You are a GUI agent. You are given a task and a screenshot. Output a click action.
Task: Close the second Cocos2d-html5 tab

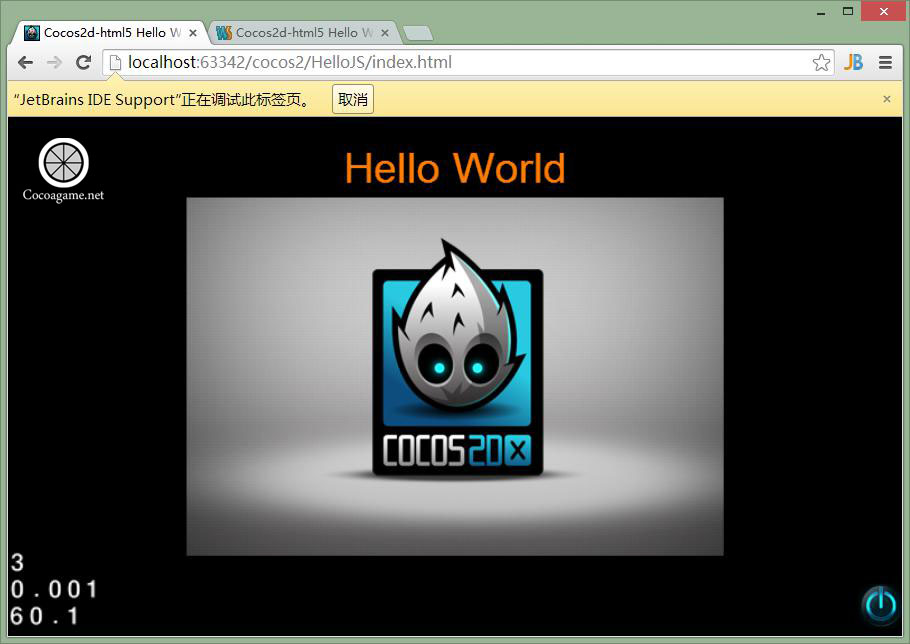click(x=384, y=33)
